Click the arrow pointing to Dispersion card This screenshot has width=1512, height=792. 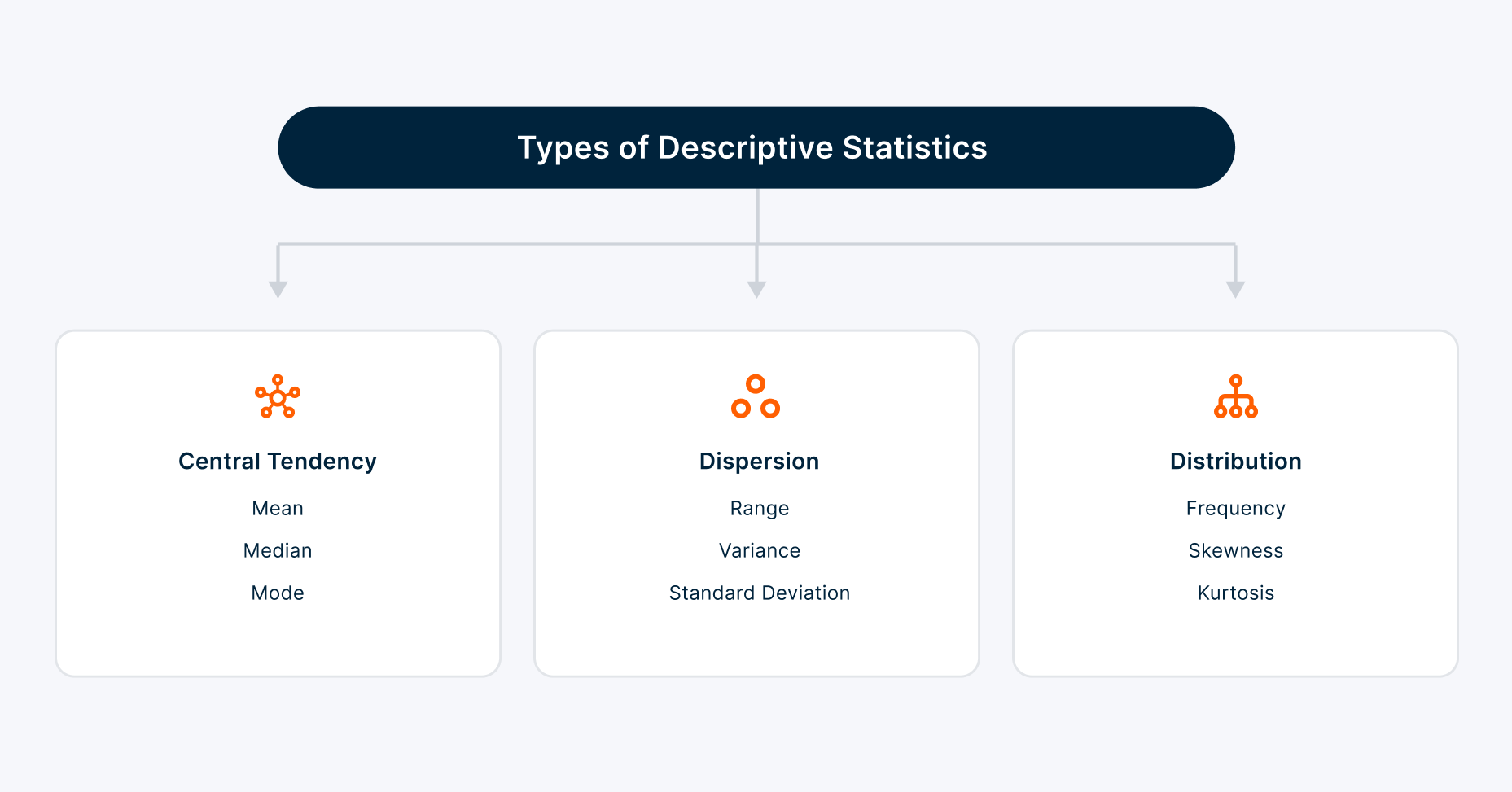click(757, 290)
